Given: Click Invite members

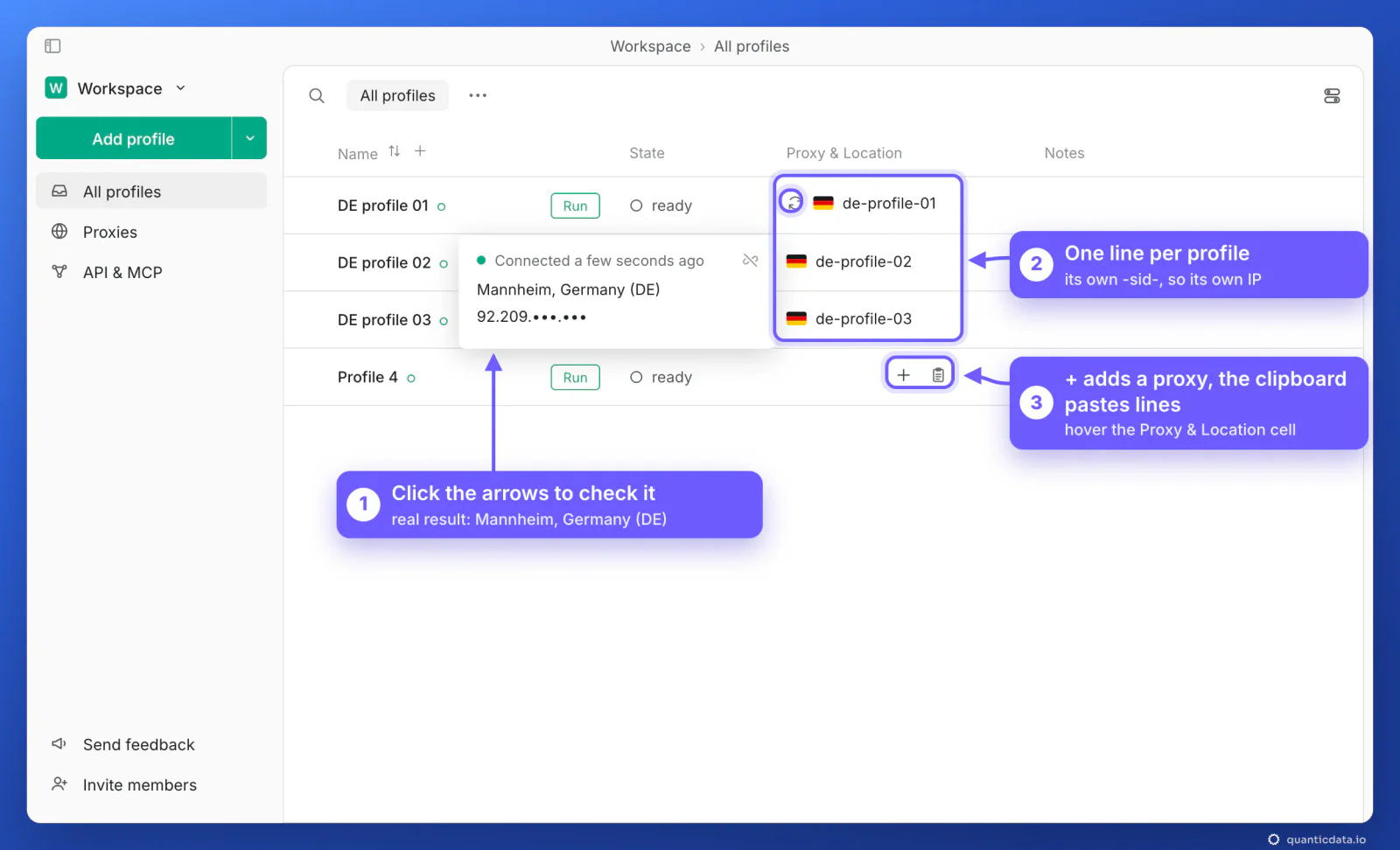Looking at the screenshot, I should click(x=123, y=784).
